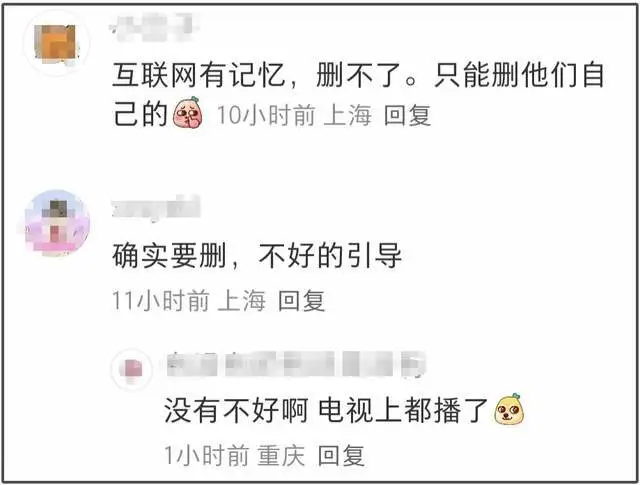
Task: Click the pink shushing emoji in first comment
Action: pyautogui.click(x=188, y=113)
